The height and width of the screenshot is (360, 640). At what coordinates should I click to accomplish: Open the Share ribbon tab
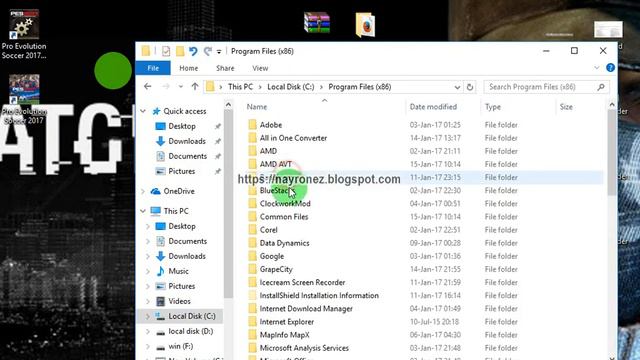pyautogui.click(x=225, y=68)
